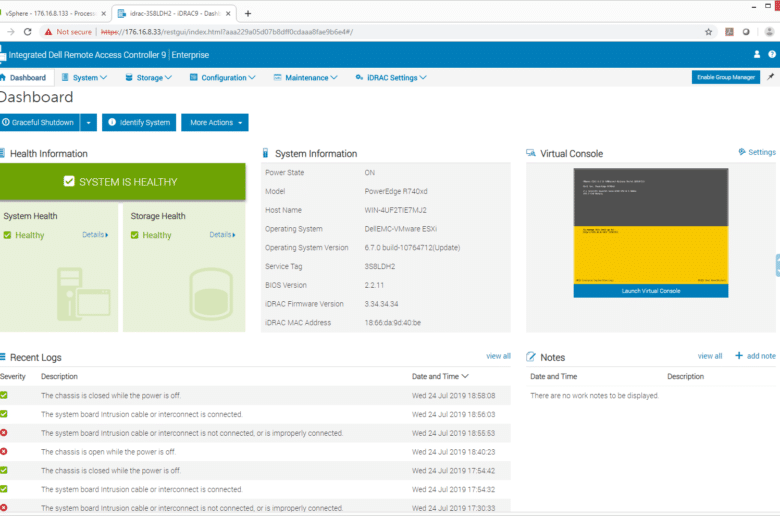Open a new browser tab with plus icon
Image resolution: width=780 pixels, height=516 pixels.
(x=248, y=13)
